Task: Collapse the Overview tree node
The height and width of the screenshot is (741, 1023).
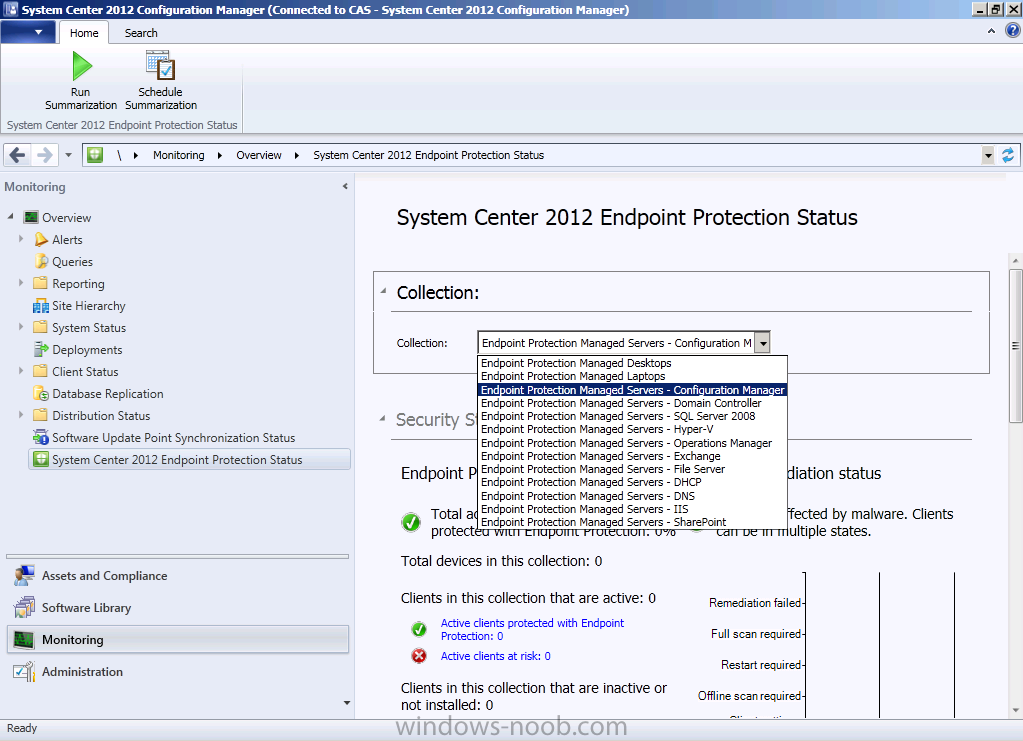Action: click(10, 216)
